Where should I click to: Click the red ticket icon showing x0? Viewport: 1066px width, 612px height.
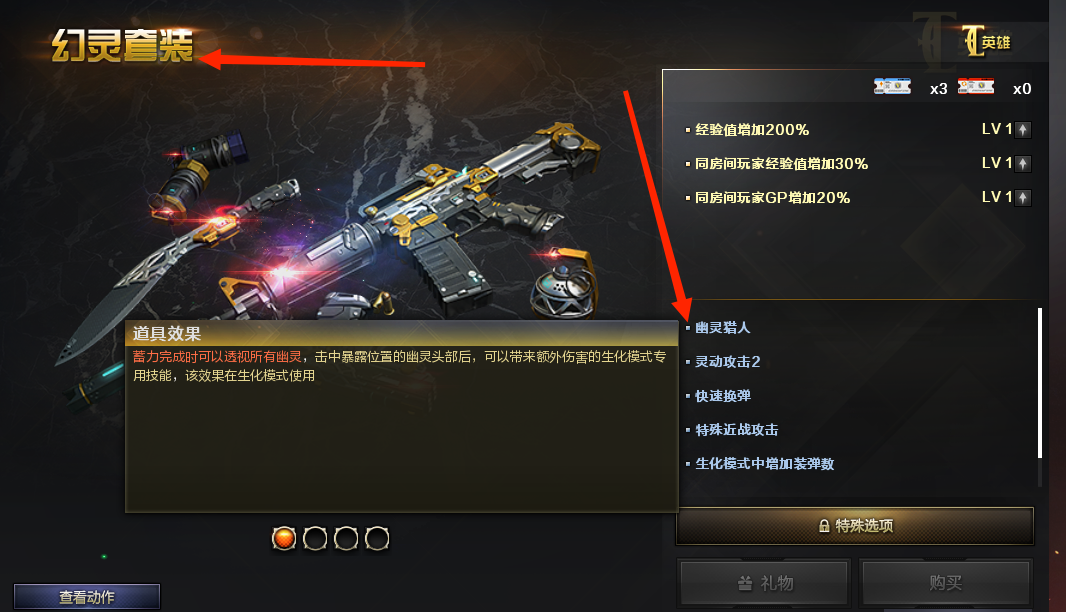976,86
